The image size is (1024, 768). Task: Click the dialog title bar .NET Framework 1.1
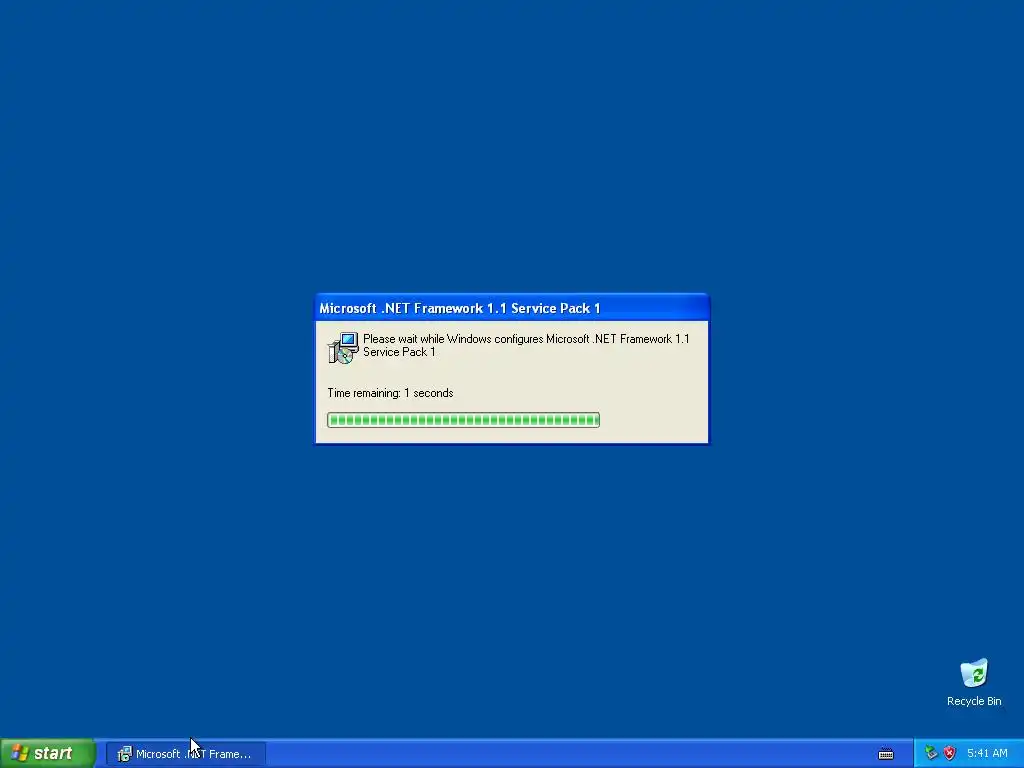coord(512,308)
